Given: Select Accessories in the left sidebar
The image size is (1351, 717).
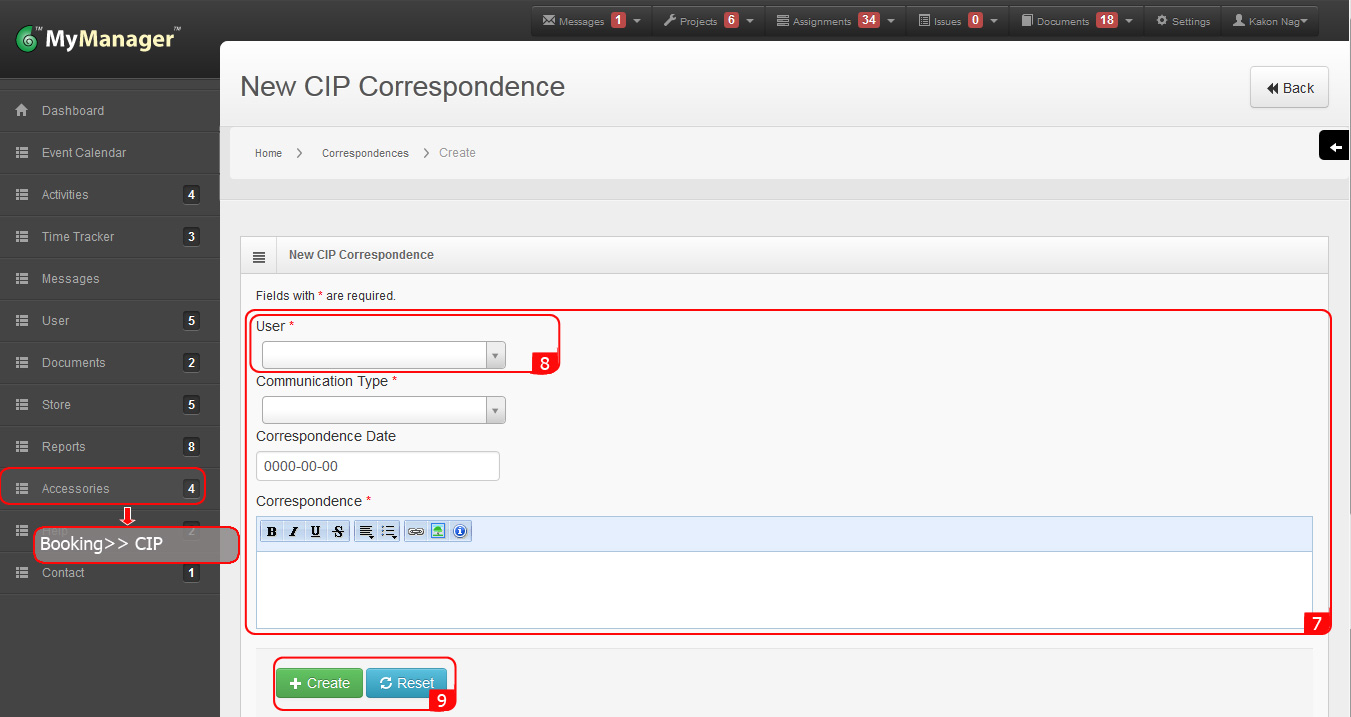Looking at the screenshot, I should pos(76,489).
